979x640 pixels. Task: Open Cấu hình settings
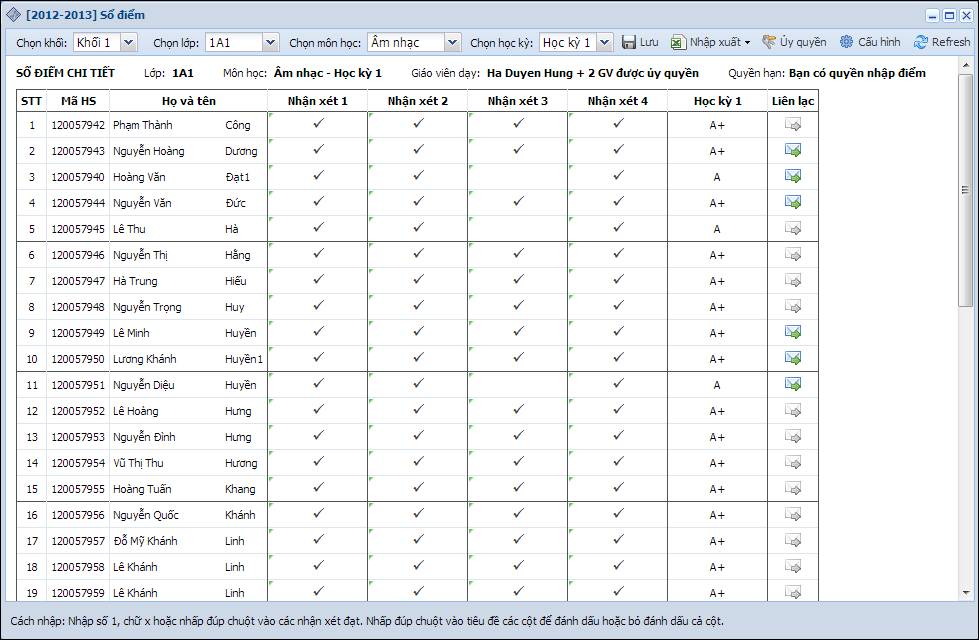(846, 42)
